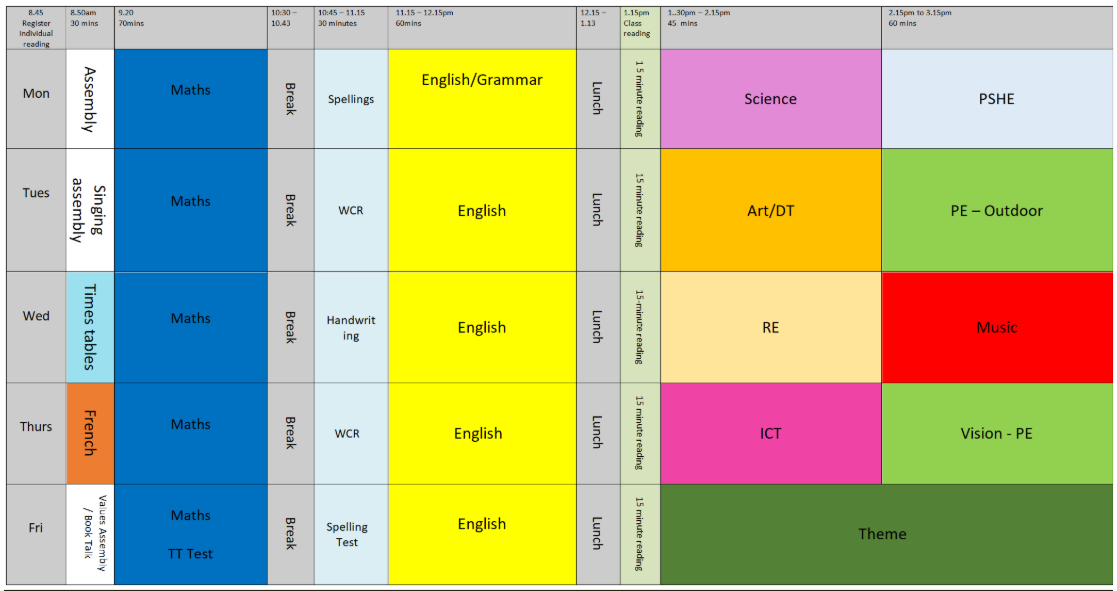The width and height of the screenshot is (1117, 591).
Task: Click the Spellings cell on Monday
Action: 351,99
